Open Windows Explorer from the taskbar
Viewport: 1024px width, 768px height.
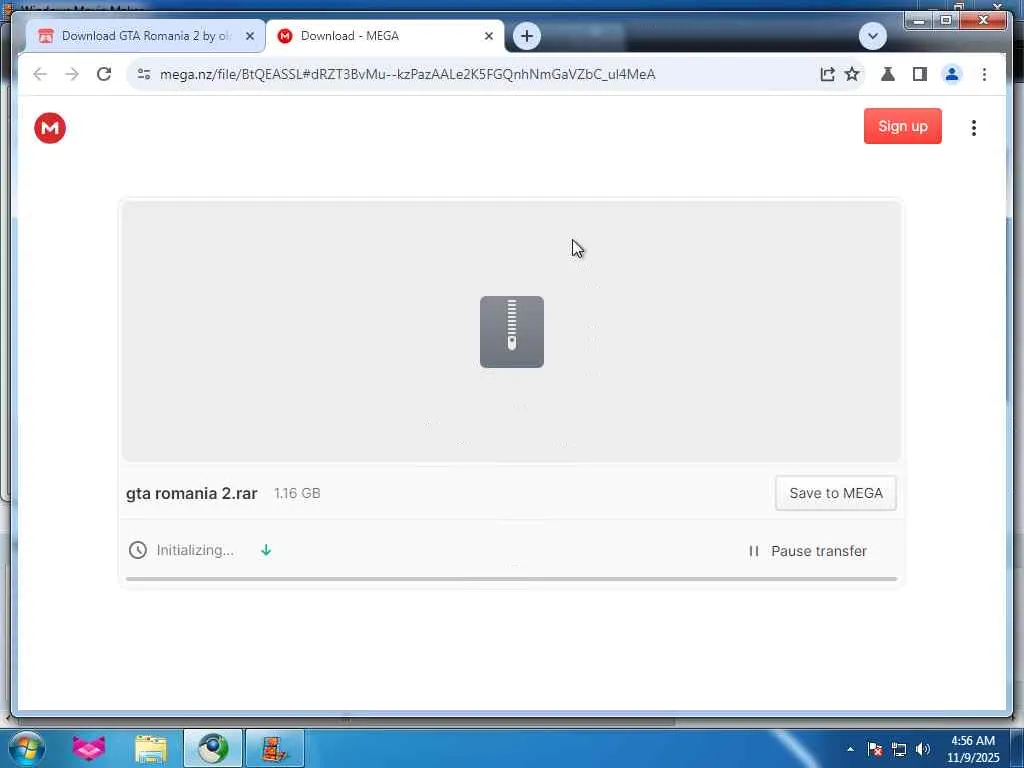tap(151, 748)
